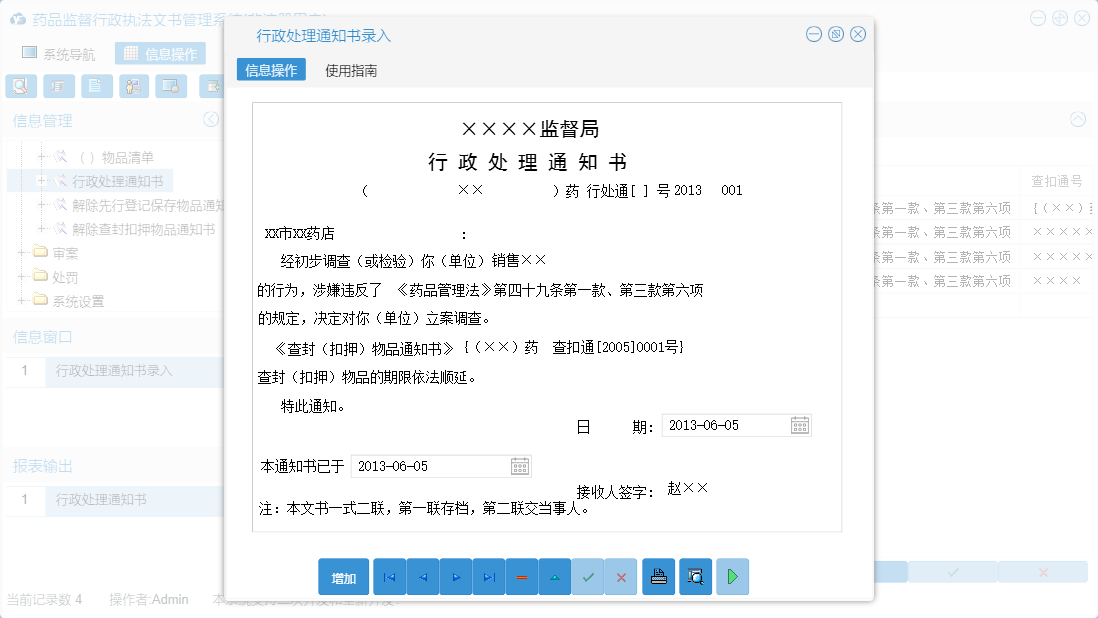Open the print icon on the dialog toolbar
Viewport: 1098px width, 618px height.
pyautogui.click(x=658, y=577)
